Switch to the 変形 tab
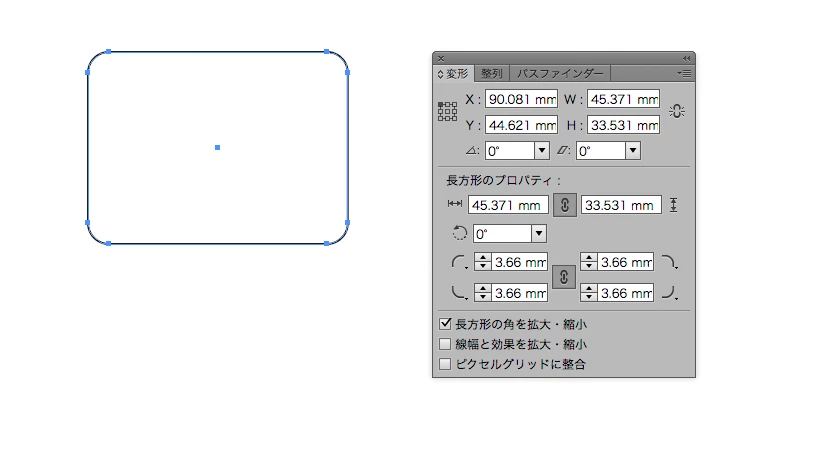Viewport: 818px width, 461px height. tap(453, 74)
